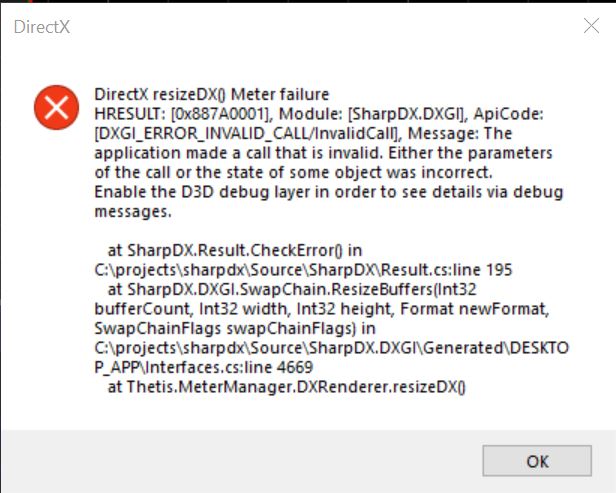Screen dimensions: 616x493
Task: Click the word "messages." ending the description
Action: (133, 212)
